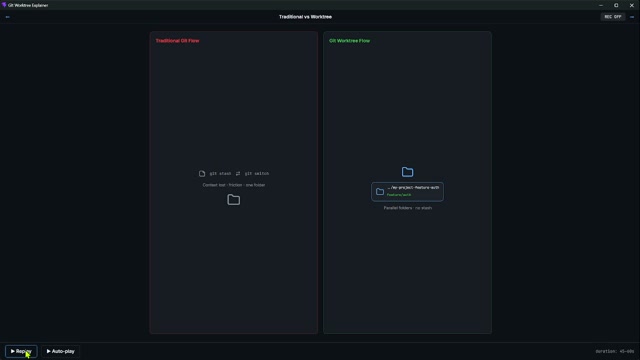Click the "git switch" text

[x=257, y=173]
